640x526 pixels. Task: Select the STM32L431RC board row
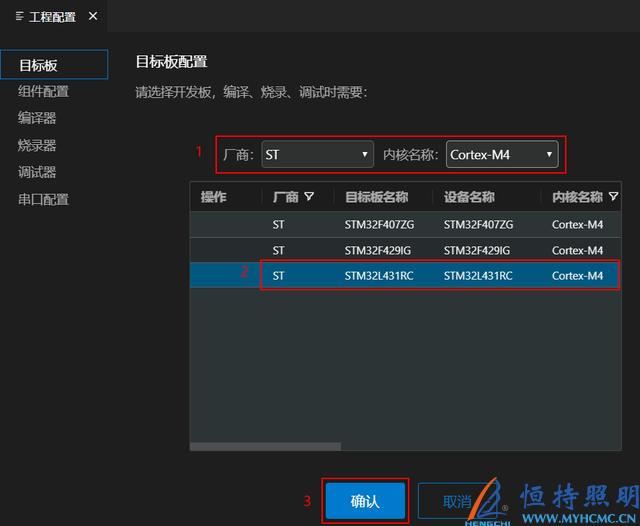[x=405, y=275]
